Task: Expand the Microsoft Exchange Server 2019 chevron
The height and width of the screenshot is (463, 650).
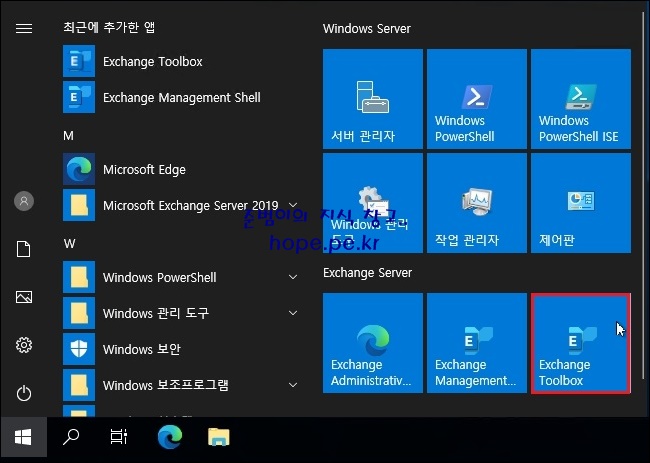Action: tap(293, 205)
